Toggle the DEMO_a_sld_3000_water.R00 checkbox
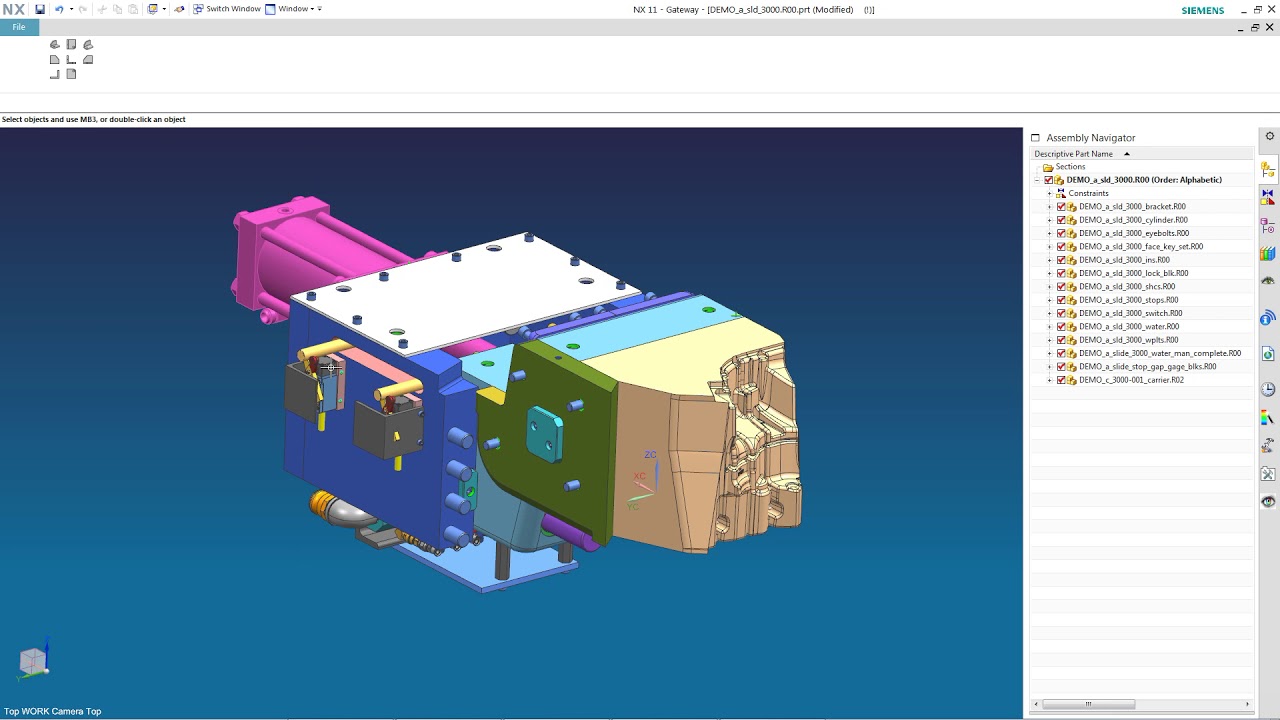This screenshot has width=1280, height=720. click(x=1061, y=327)
